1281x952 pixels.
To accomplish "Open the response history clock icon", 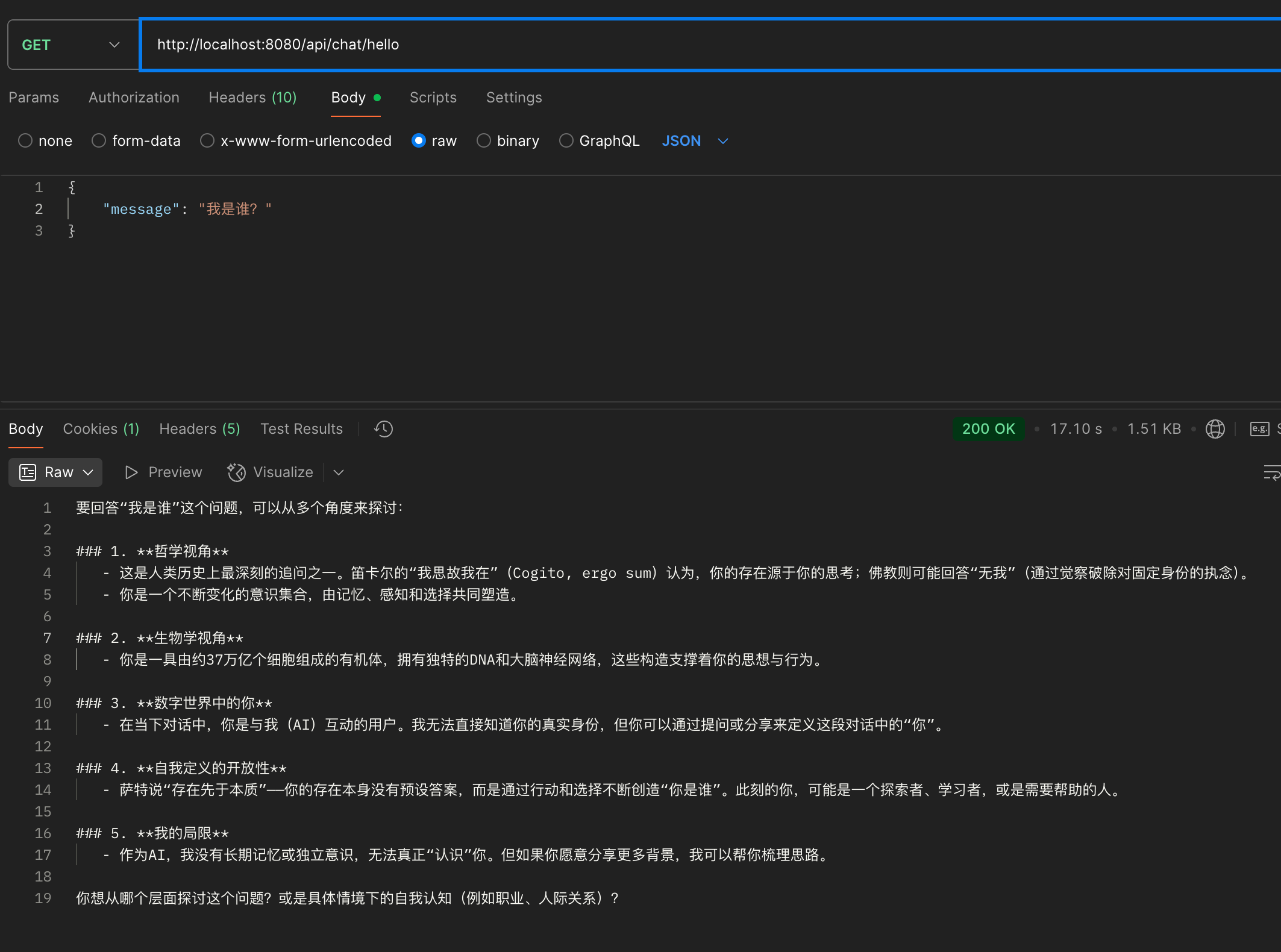I will click(383, 429).
